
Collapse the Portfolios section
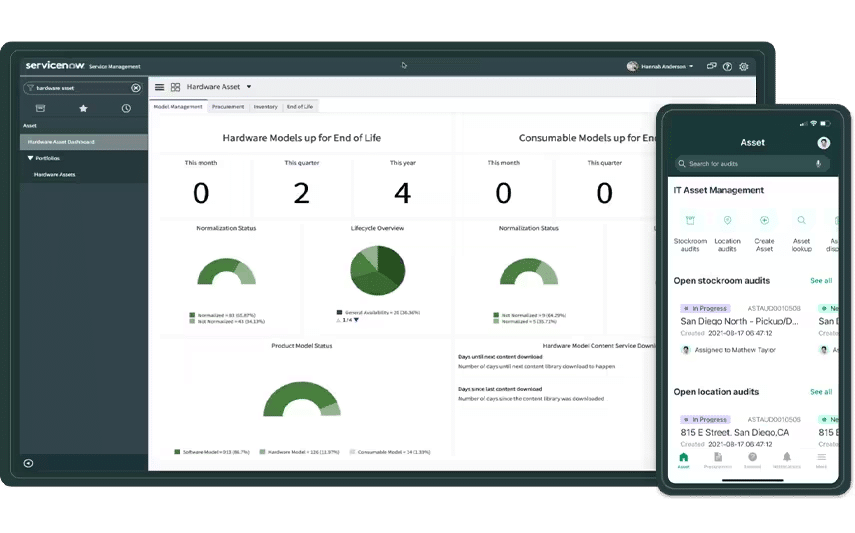click(31, 158)
